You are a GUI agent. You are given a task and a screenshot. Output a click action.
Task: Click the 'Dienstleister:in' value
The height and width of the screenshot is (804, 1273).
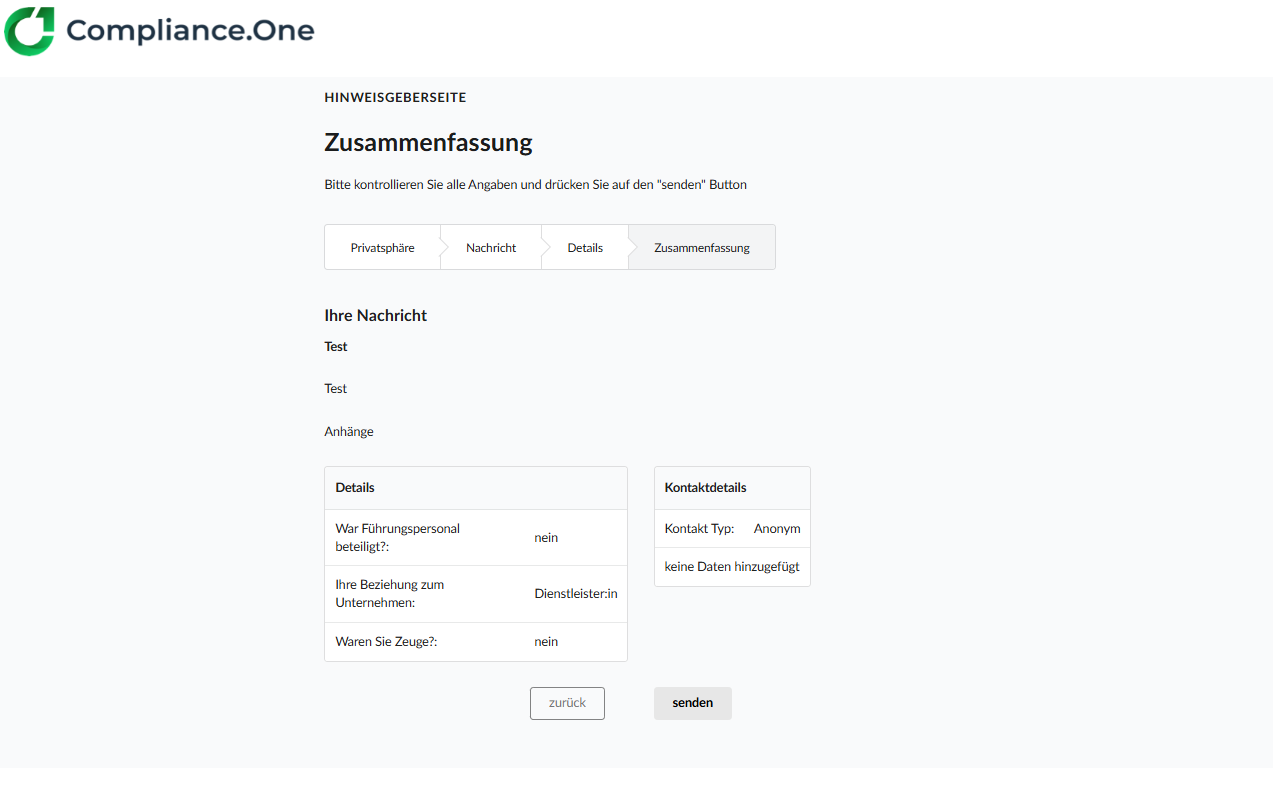(x=576, y=594)
